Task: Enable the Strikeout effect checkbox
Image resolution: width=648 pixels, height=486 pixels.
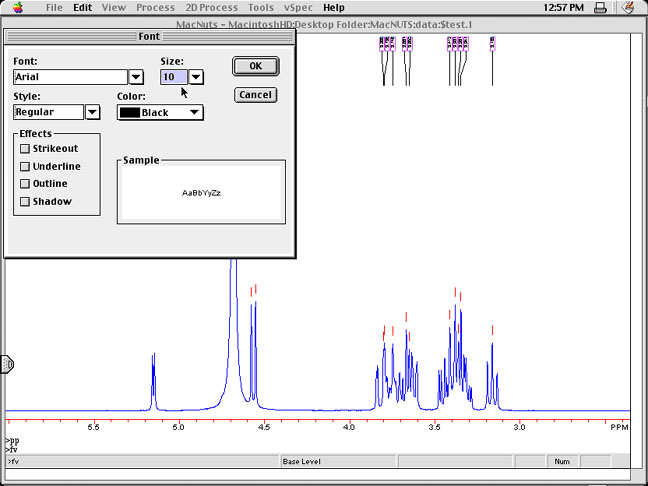Action: 26,149
